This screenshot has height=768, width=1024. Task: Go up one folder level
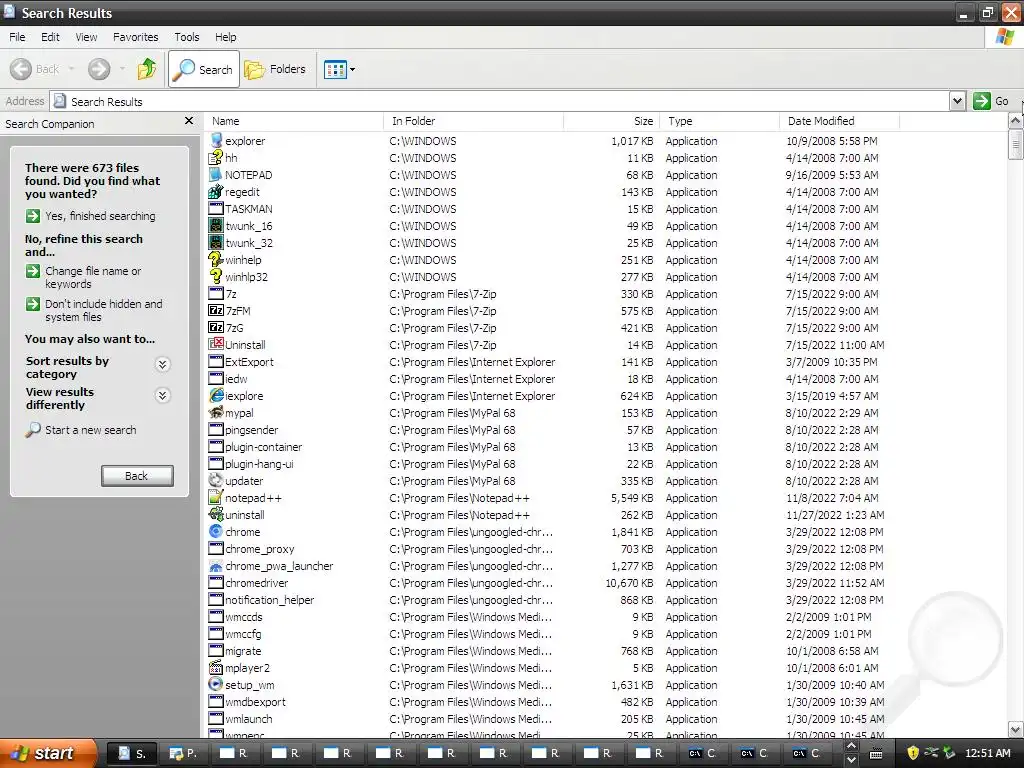tap(147, 69)
